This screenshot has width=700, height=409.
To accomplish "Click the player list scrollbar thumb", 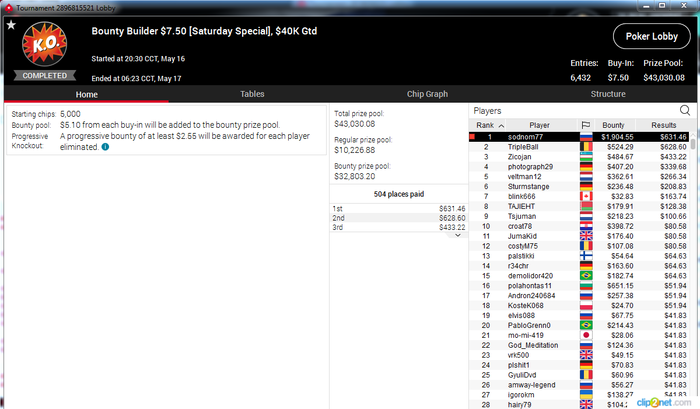I will coord(693,144).
